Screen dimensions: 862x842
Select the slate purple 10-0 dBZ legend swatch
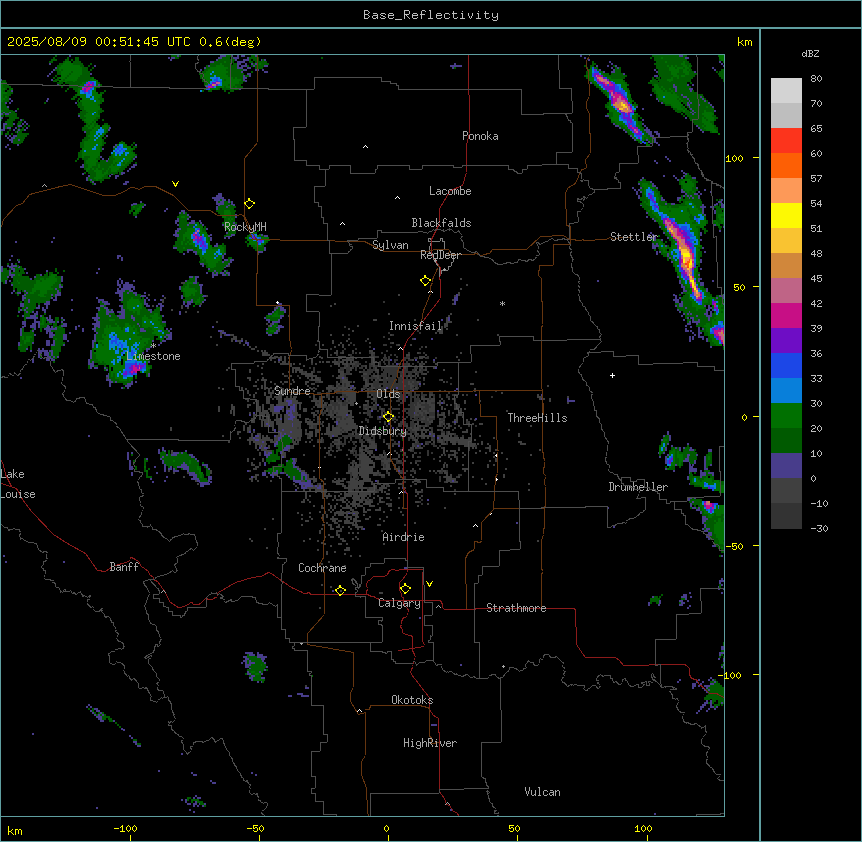click(x=786, y=466)
